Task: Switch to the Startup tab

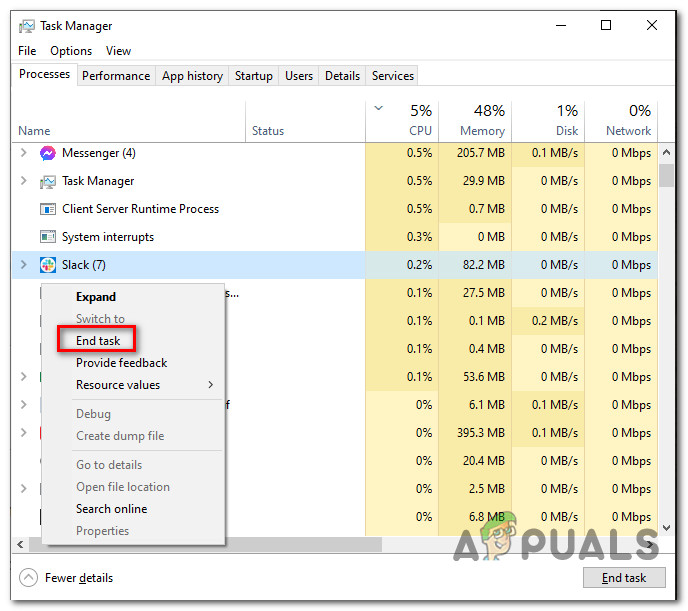Action: click(x=254, y=76)
